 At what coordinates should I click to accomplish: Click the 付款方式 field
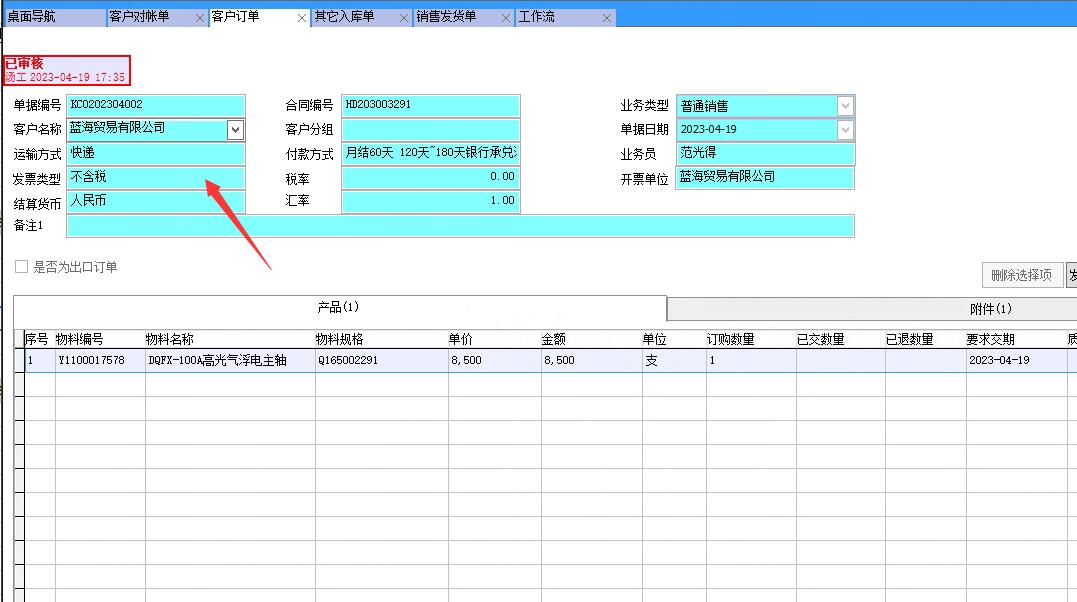point(430,153)
